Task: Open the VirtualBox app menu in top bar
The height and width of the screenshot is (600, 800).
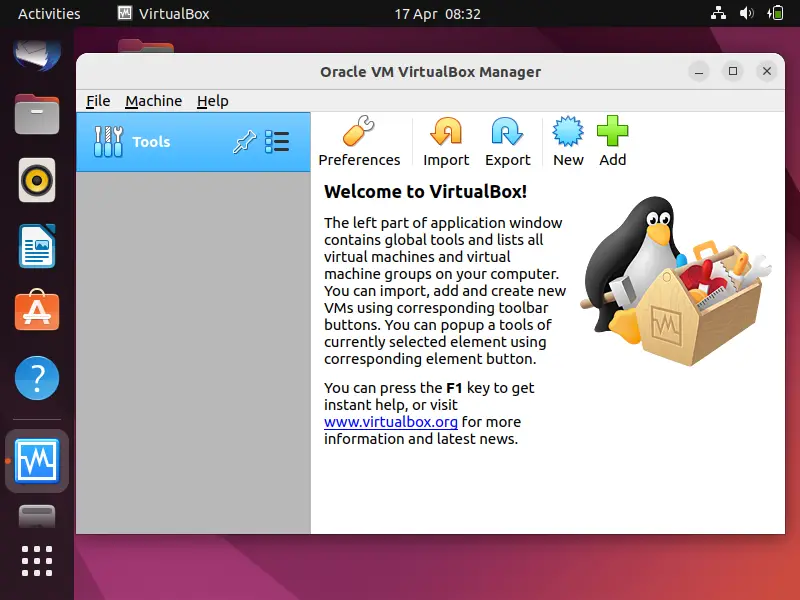Action: (x=163, y=14)
